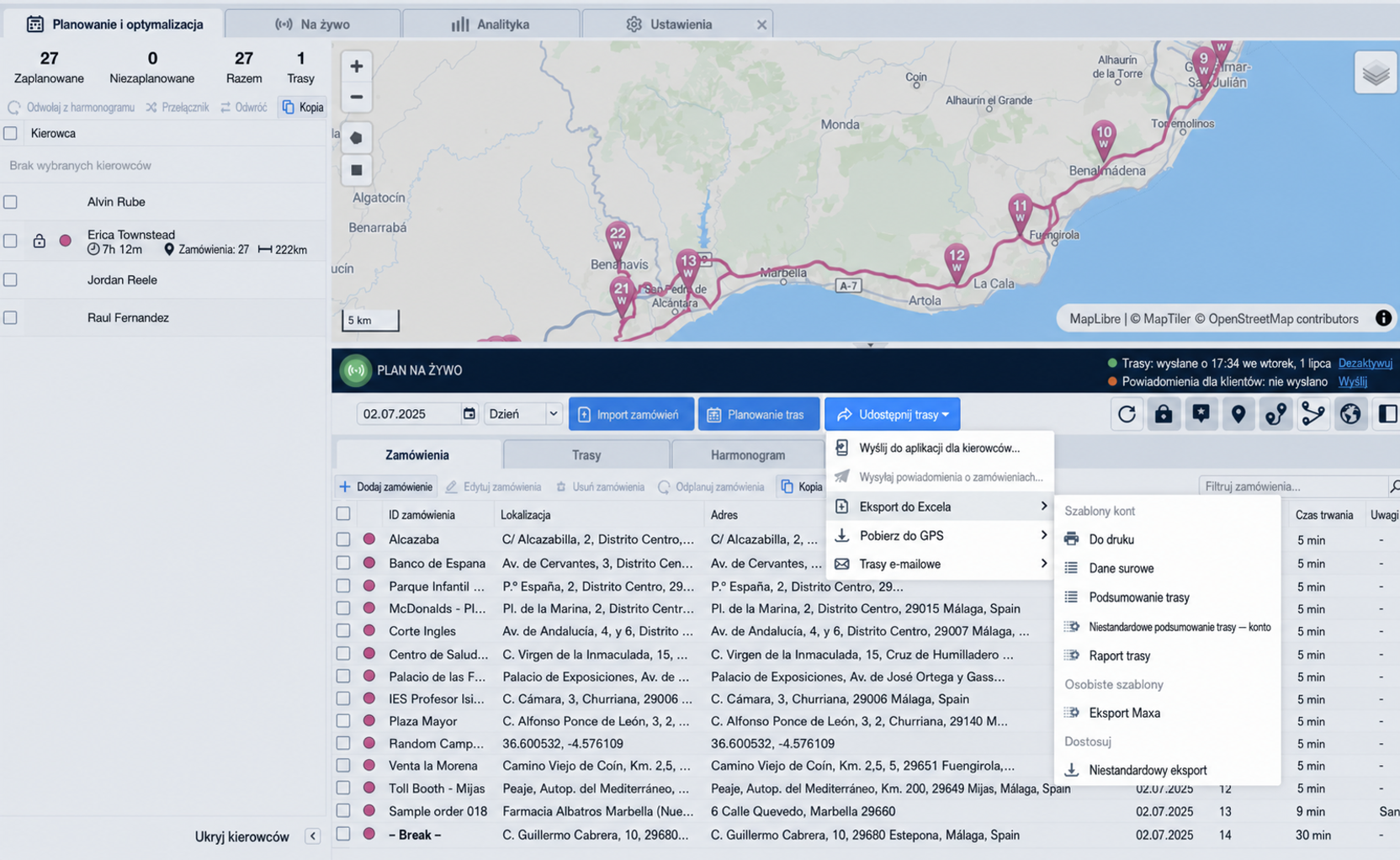The image size is (1400, 860).
Task: Click the branching path toolbar icon
Action: [1312, 414]
